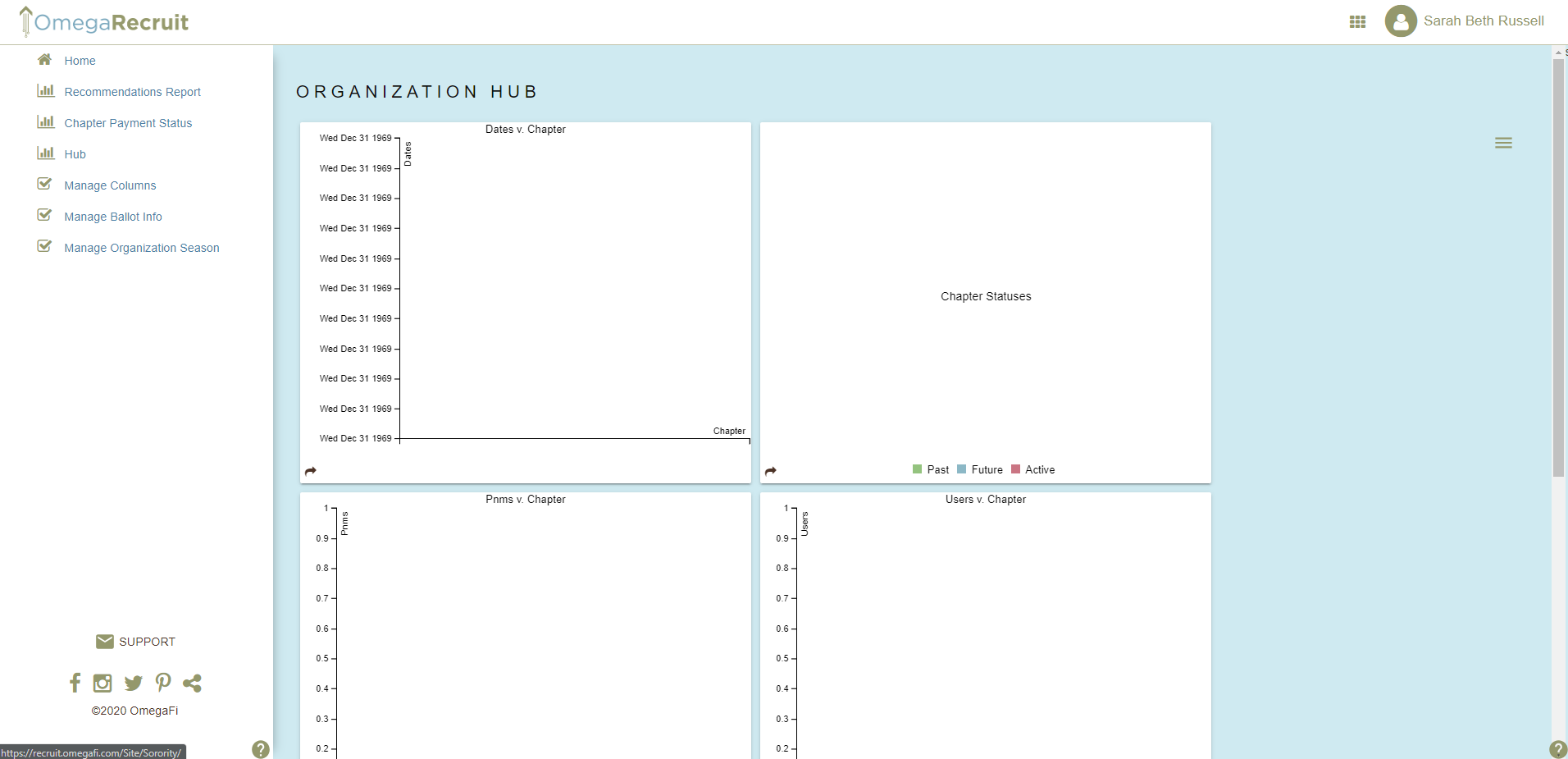
Task: Click the Hub report icon
Action: click(46, 153)
